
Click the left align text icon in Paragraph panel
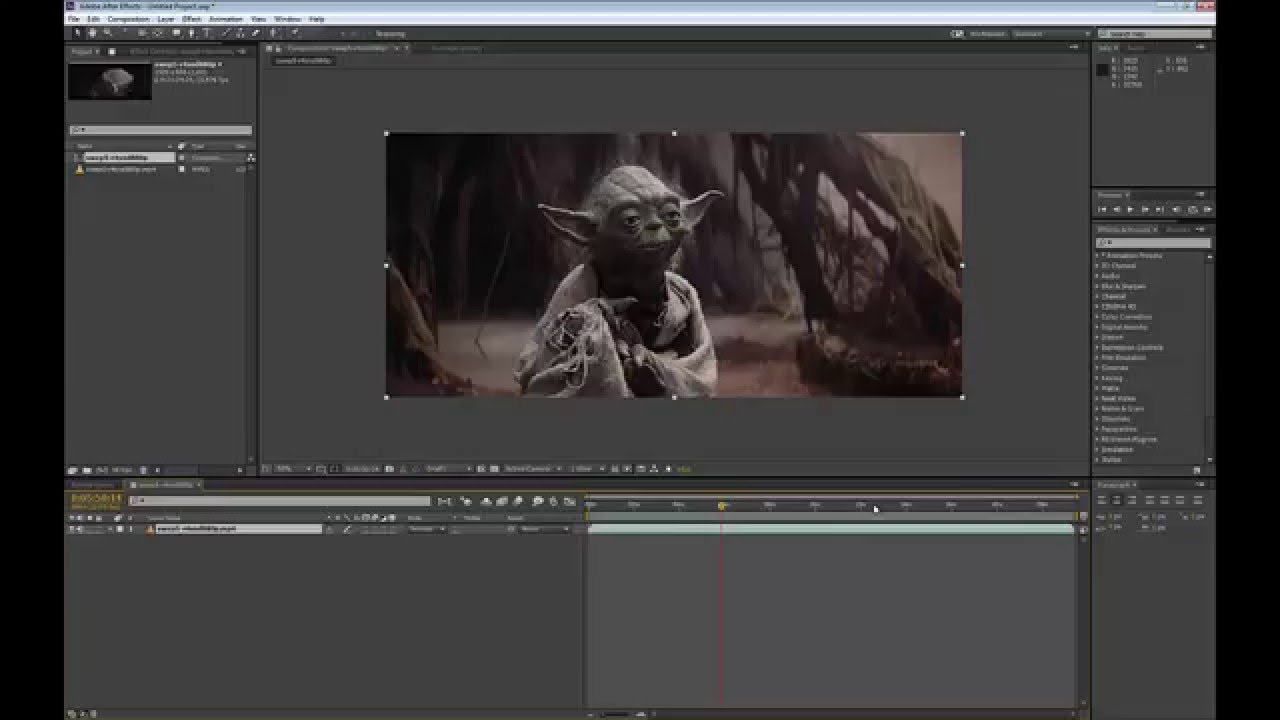pos(1103,500)
